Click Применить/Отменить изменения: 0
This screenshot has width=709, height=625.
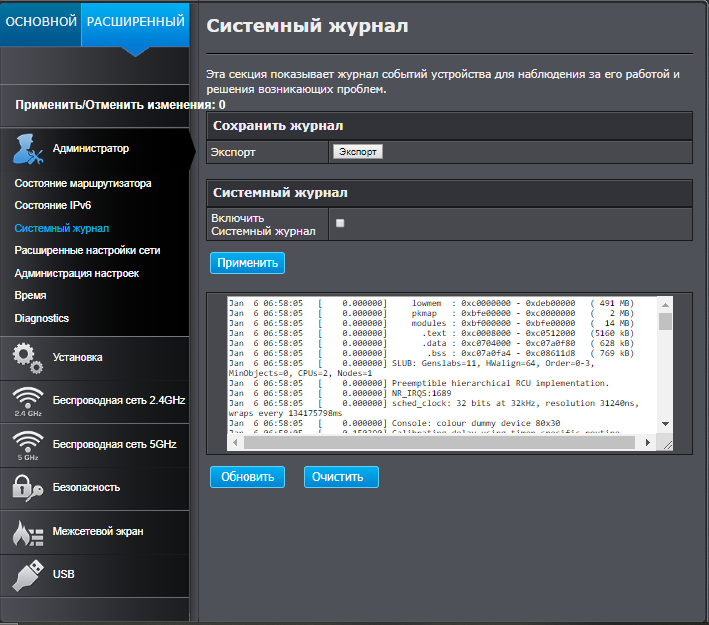pyautogui.click(x=120, y=105)
